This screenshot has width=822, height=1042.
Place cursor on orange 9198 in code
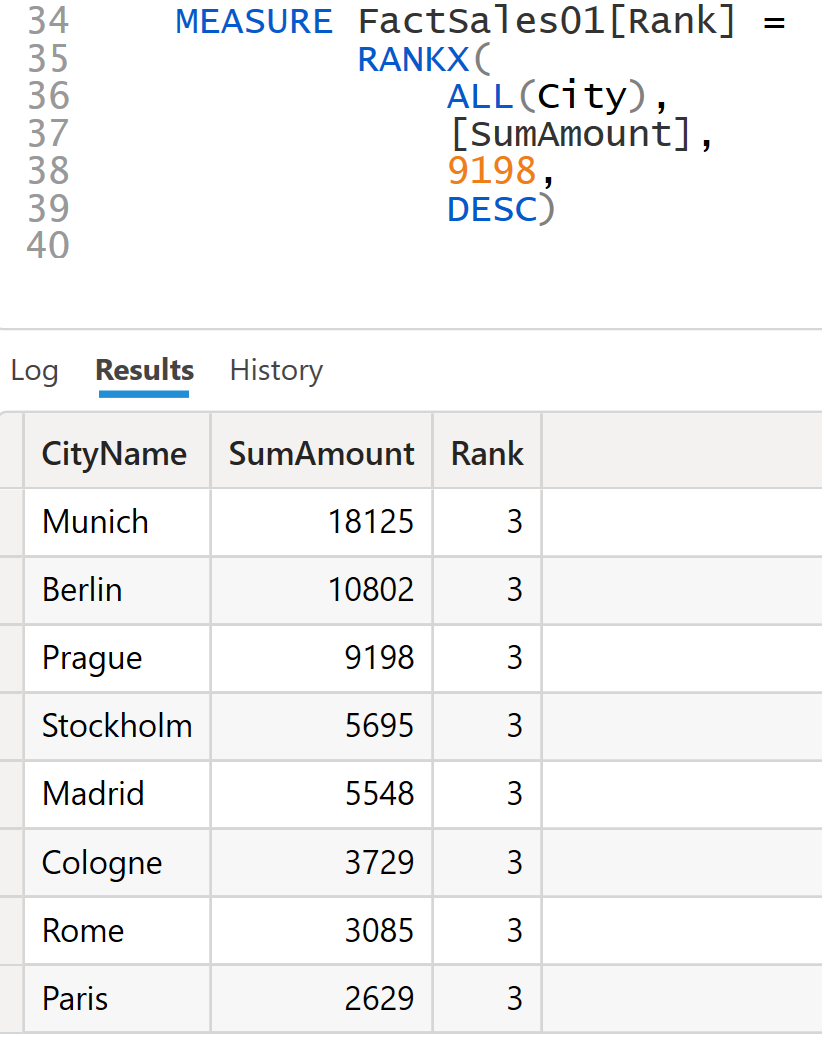492,172
